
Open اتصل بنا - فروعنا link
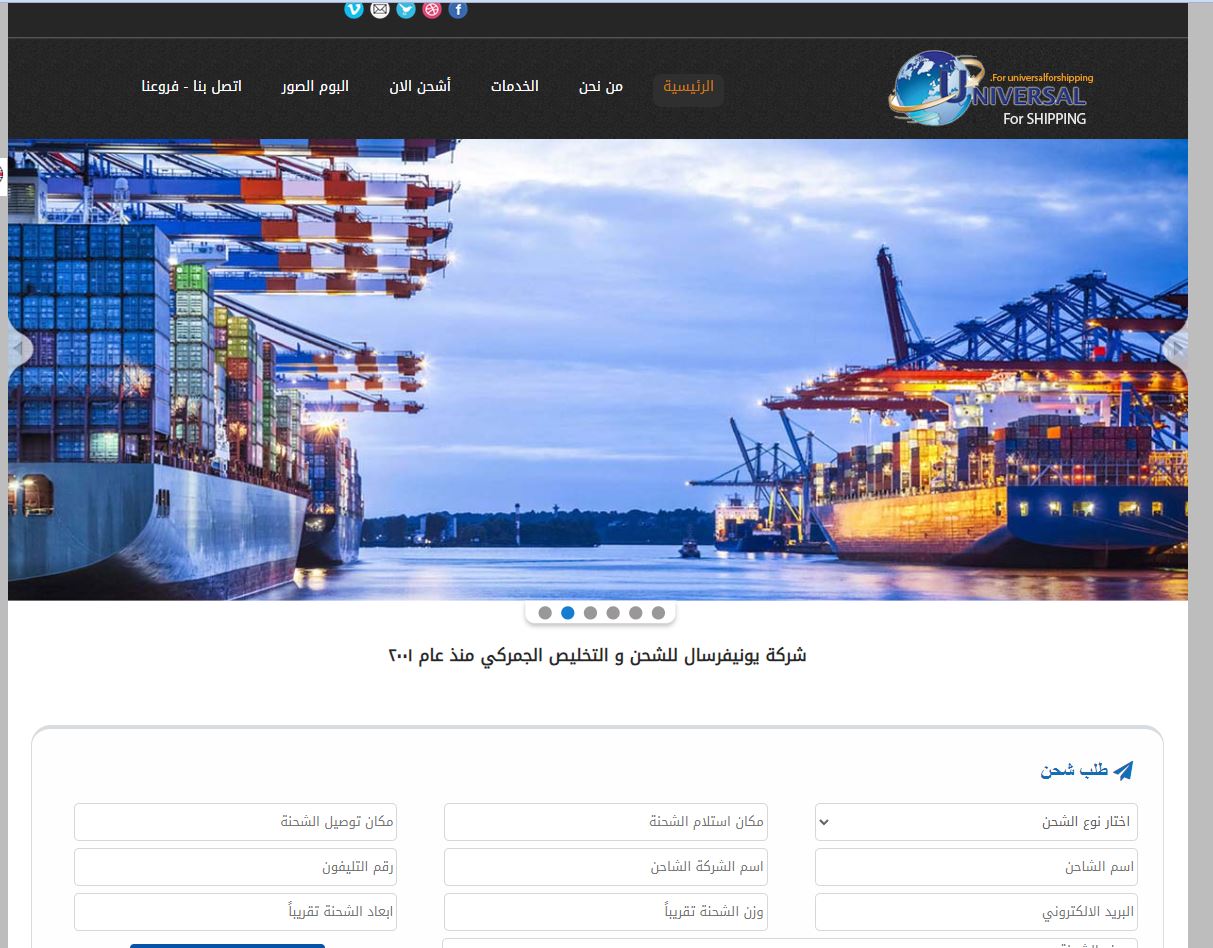(x=191, y=87)
